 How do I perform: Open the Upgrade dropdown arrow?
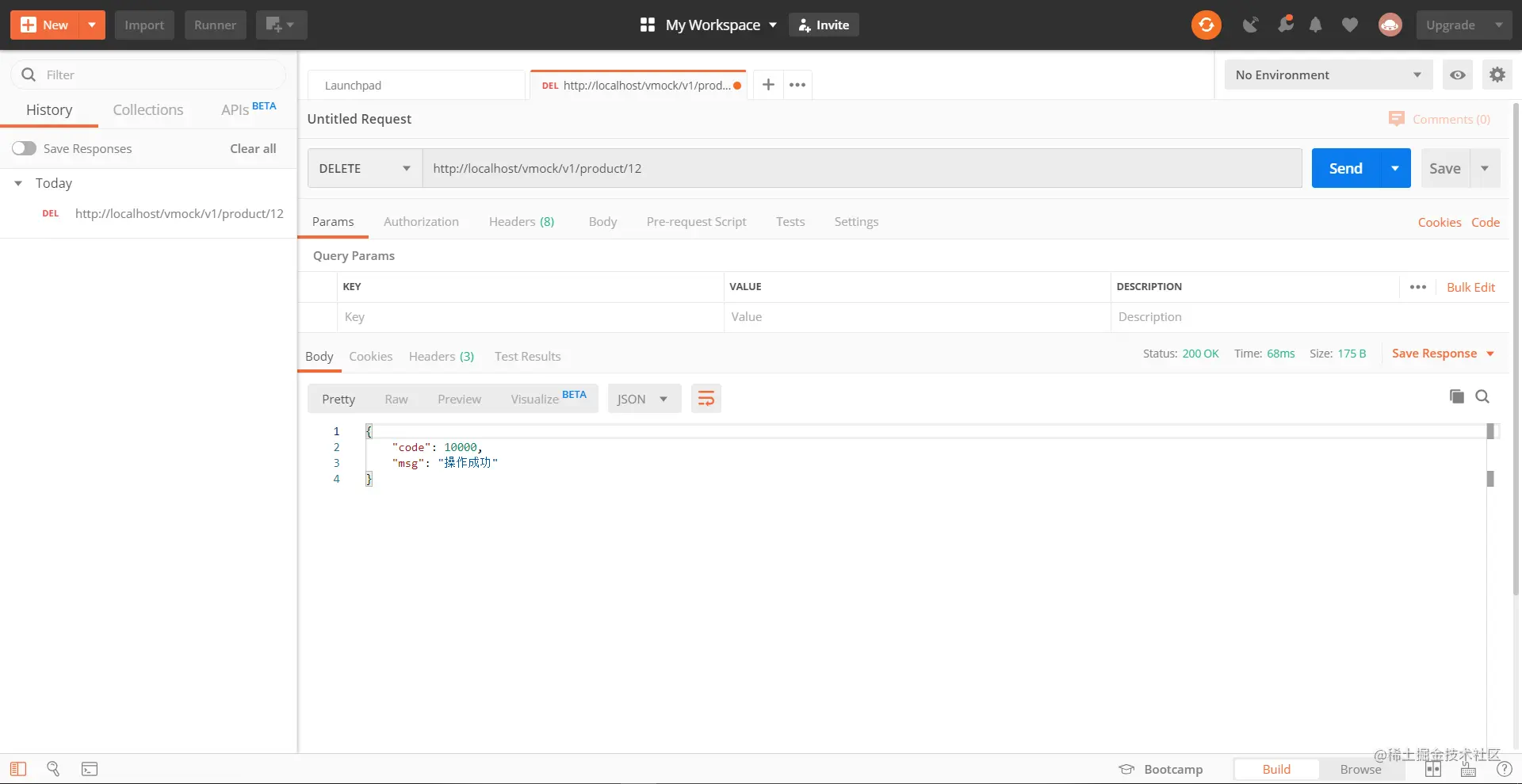coord(1498,25)
